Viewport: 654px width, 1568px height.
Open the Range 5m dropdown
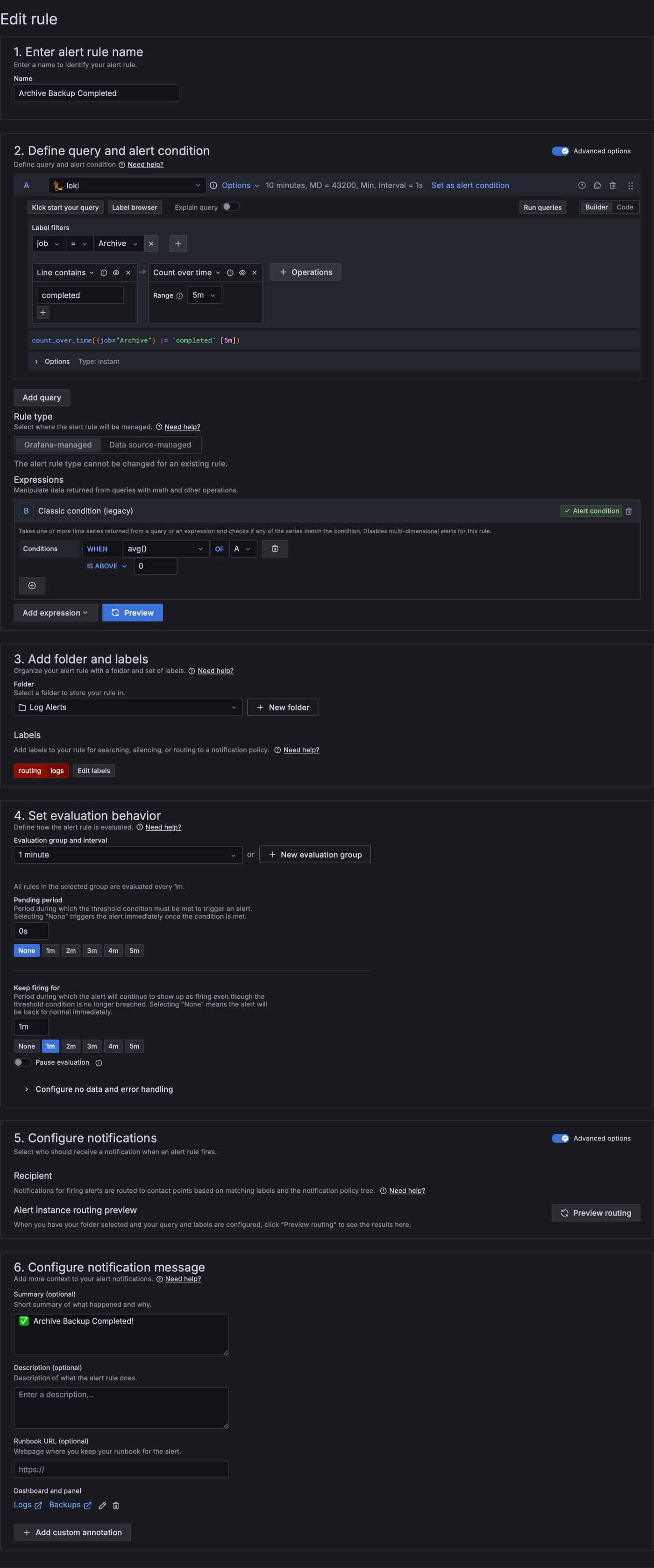coord(204,295)
